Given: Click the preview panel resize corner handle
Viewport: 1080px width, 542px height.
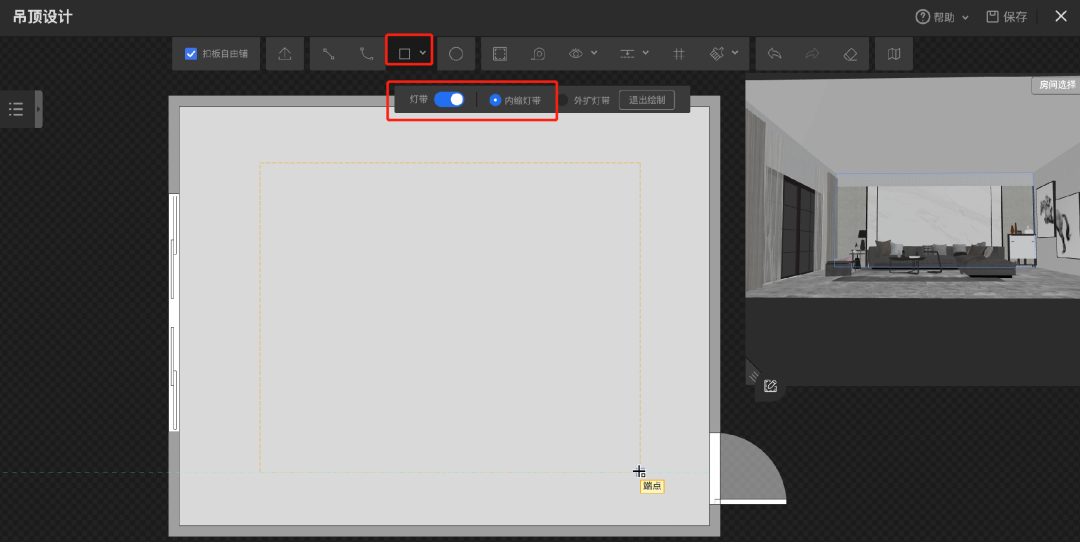Looking at the screenshot, I should click(x=752, y=376).
